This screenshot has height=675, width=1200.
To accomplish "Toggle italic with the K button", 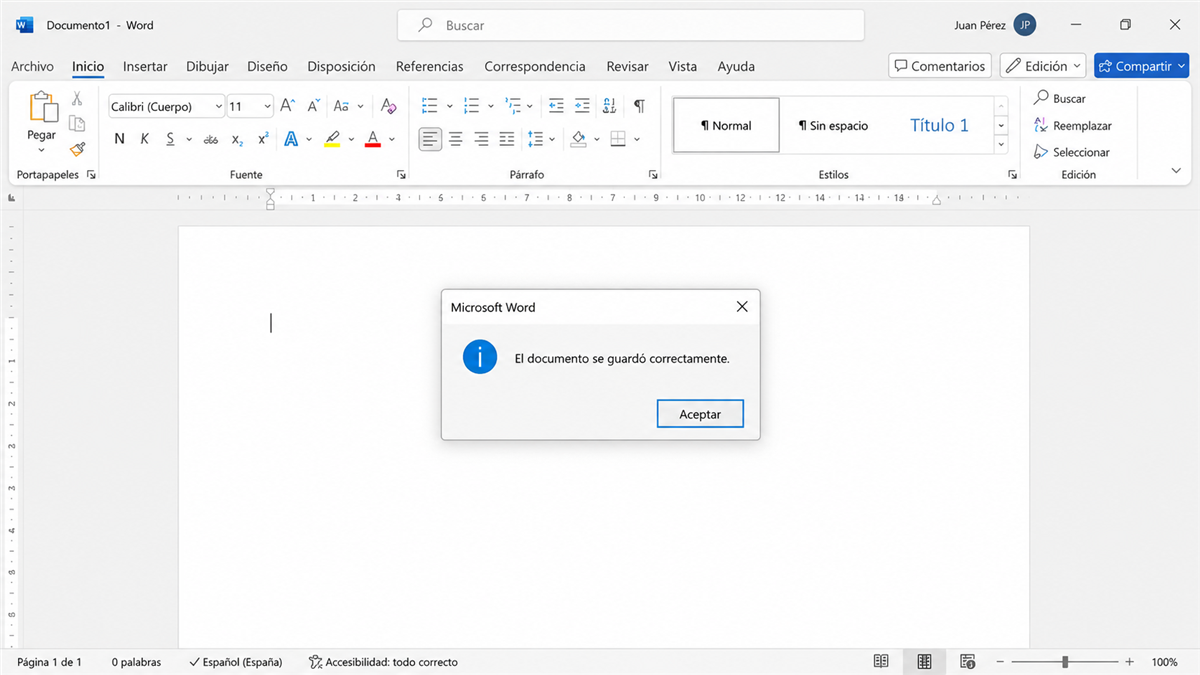I will click(144, 139).
